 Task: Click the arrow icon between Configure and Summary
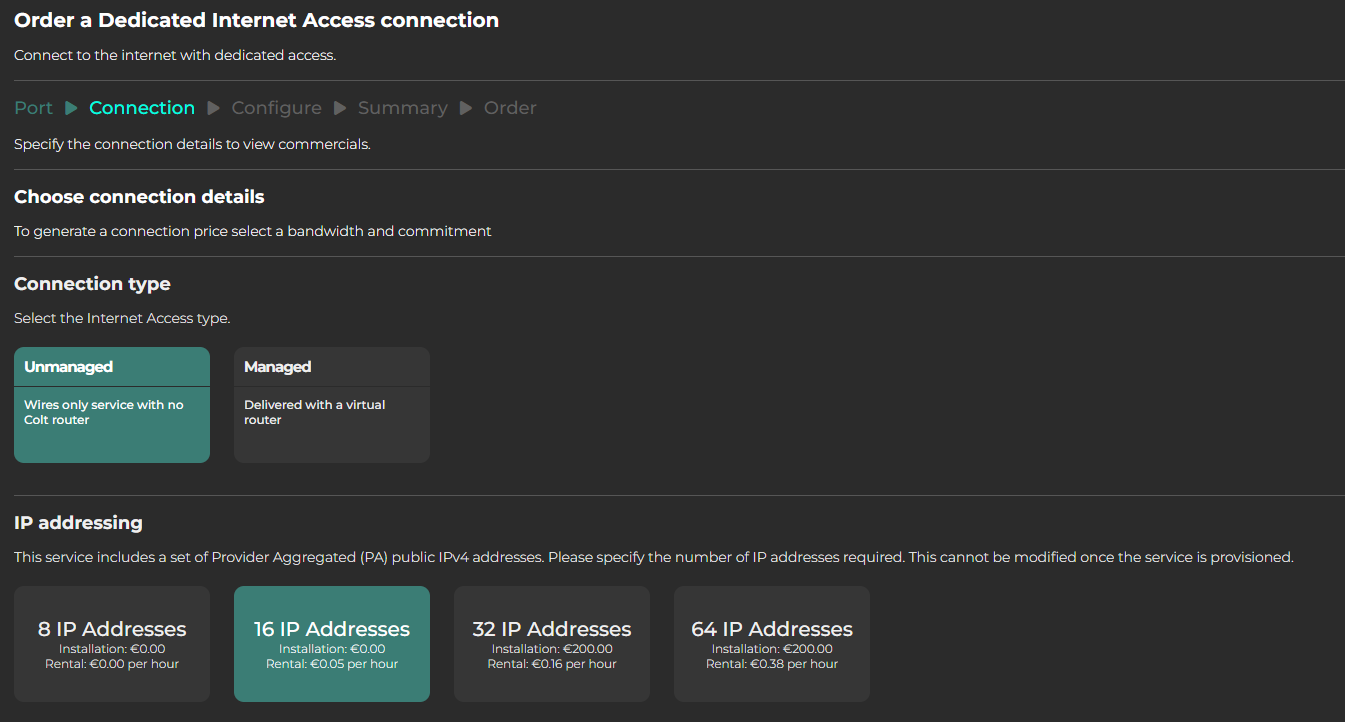tap(340, 108)
